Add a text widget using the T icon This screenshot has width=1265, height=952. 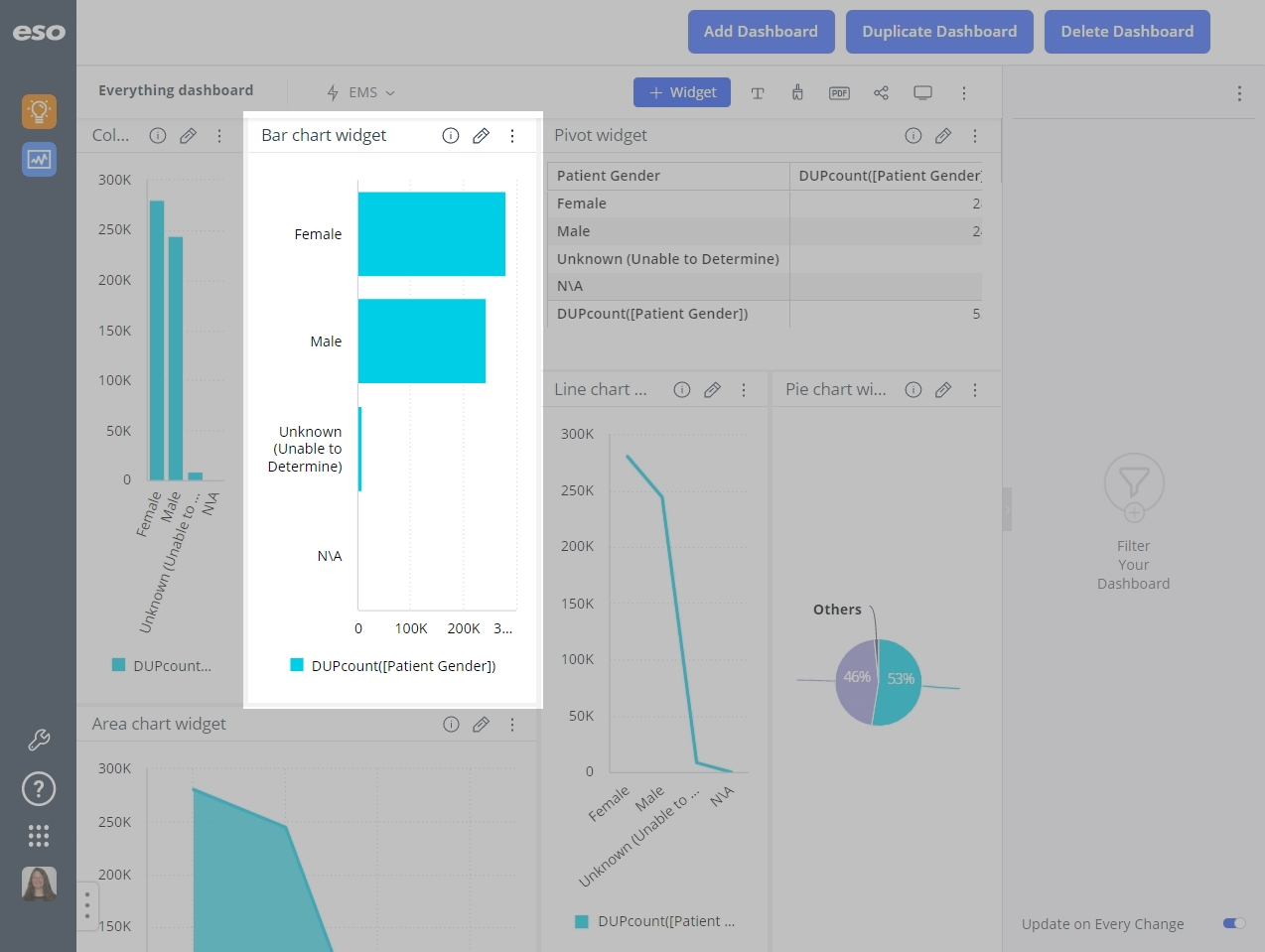point(758,93)
